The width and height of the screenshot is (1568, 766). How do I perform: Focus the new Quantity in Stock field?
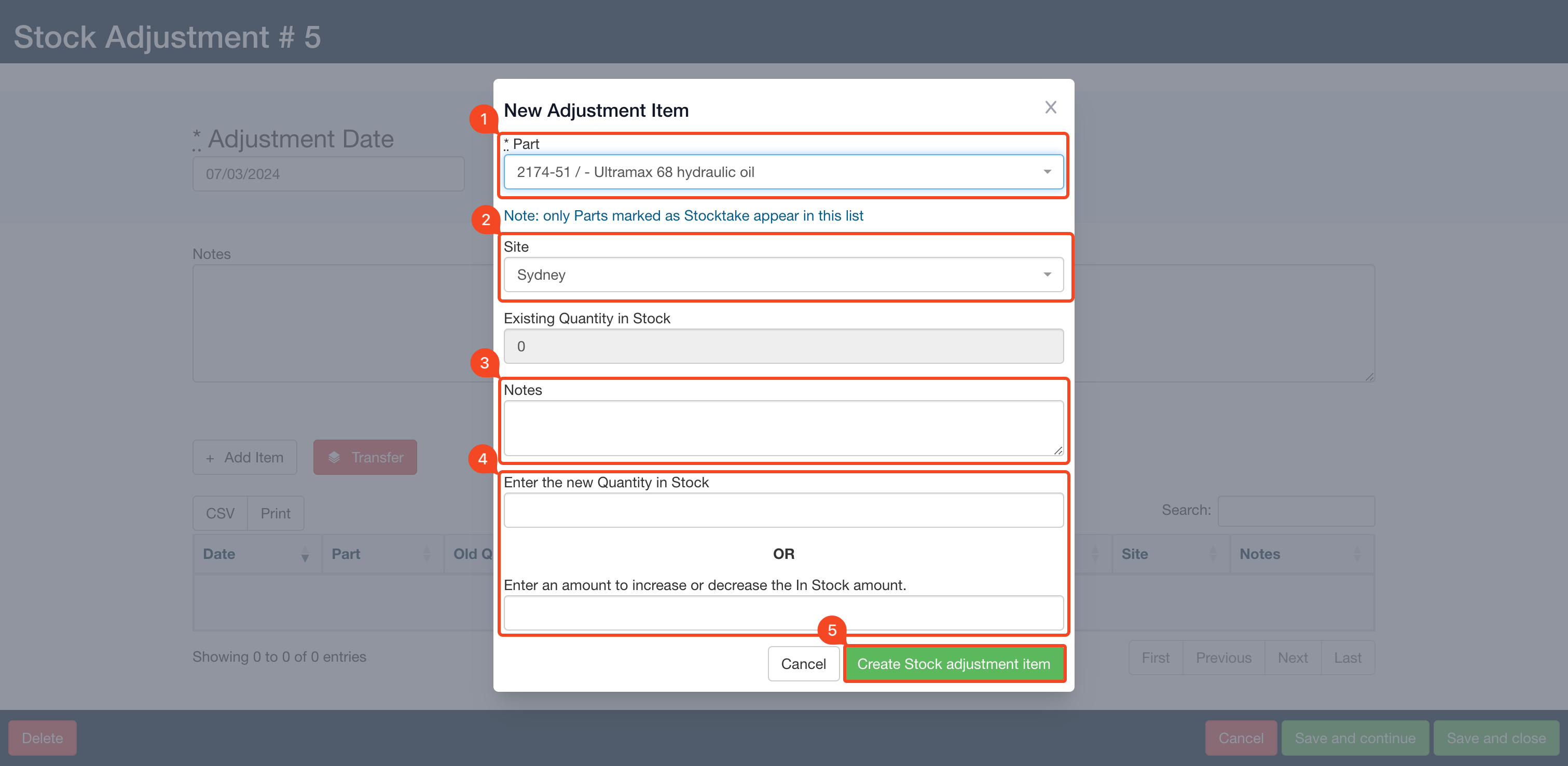[783, 510]
